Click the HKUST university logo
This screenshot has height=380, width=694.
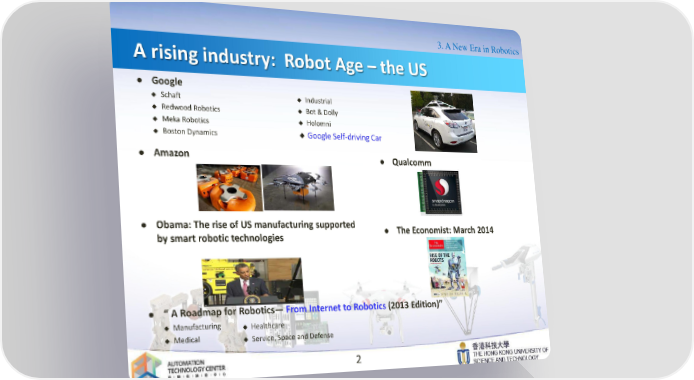coord(502,353)
